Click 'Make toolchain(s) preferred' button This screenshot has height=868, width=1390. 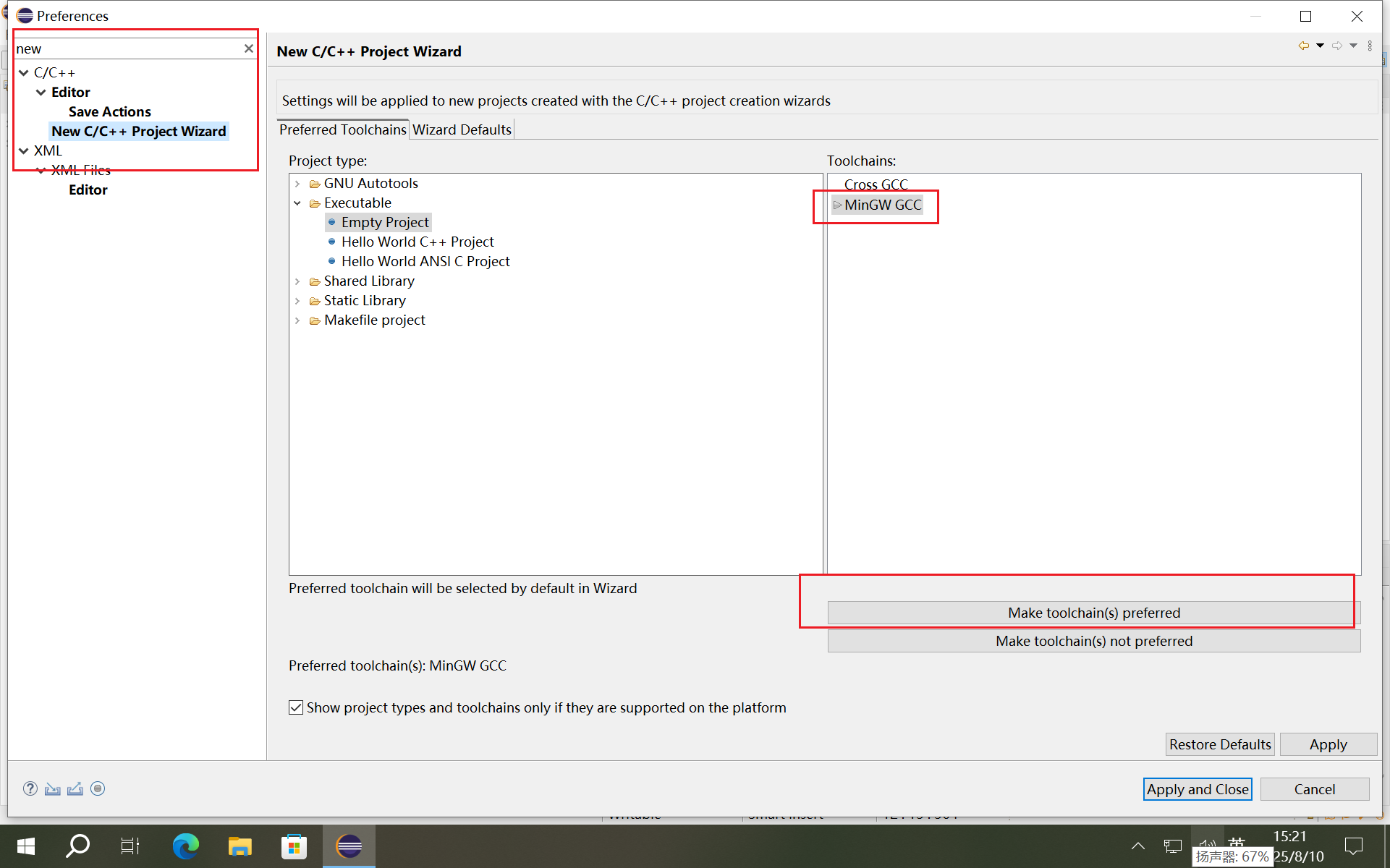1094,613
